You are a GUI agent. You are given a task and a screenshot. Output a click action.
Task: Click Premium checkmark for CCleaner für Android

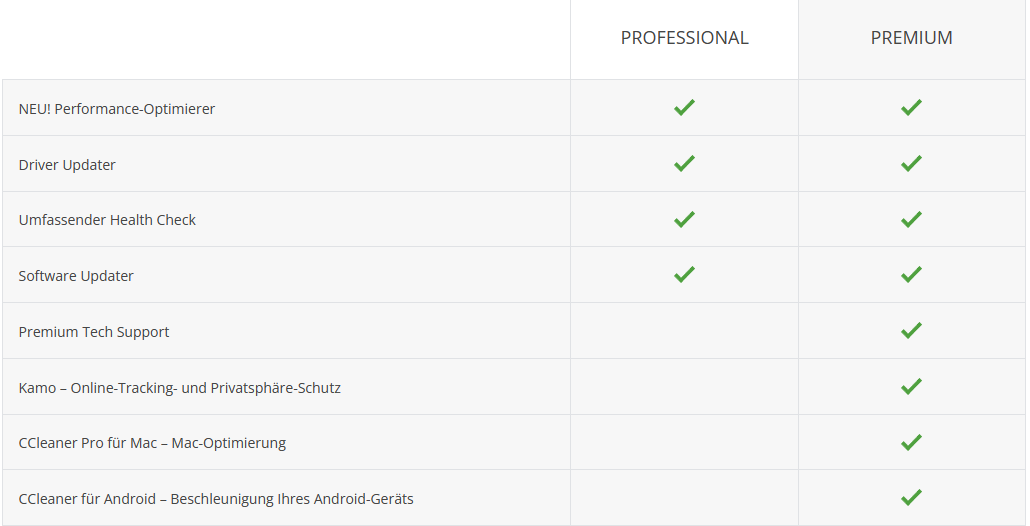(x=911, y=497)
